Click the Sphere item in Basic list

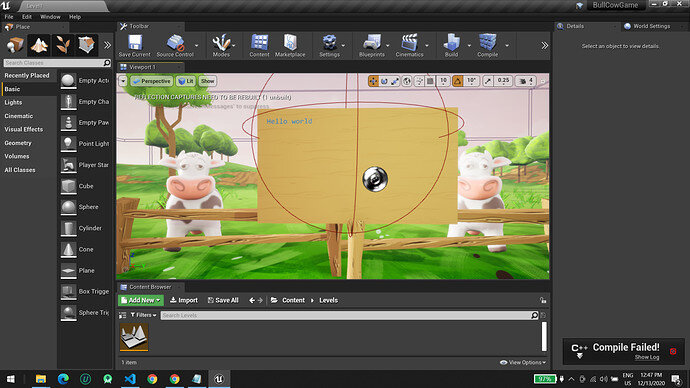(x=84, y=207)
